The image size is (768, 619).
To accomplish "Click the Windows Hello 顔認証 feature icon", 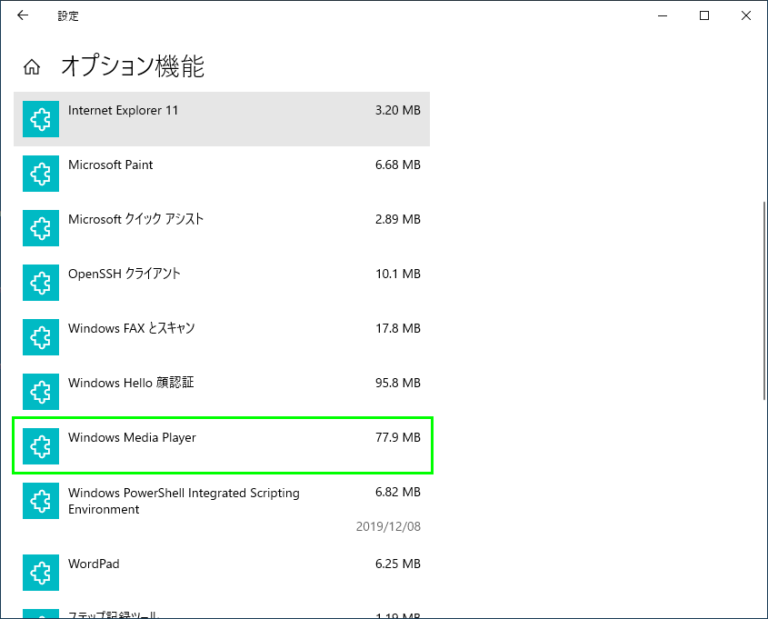I will 41,392.
